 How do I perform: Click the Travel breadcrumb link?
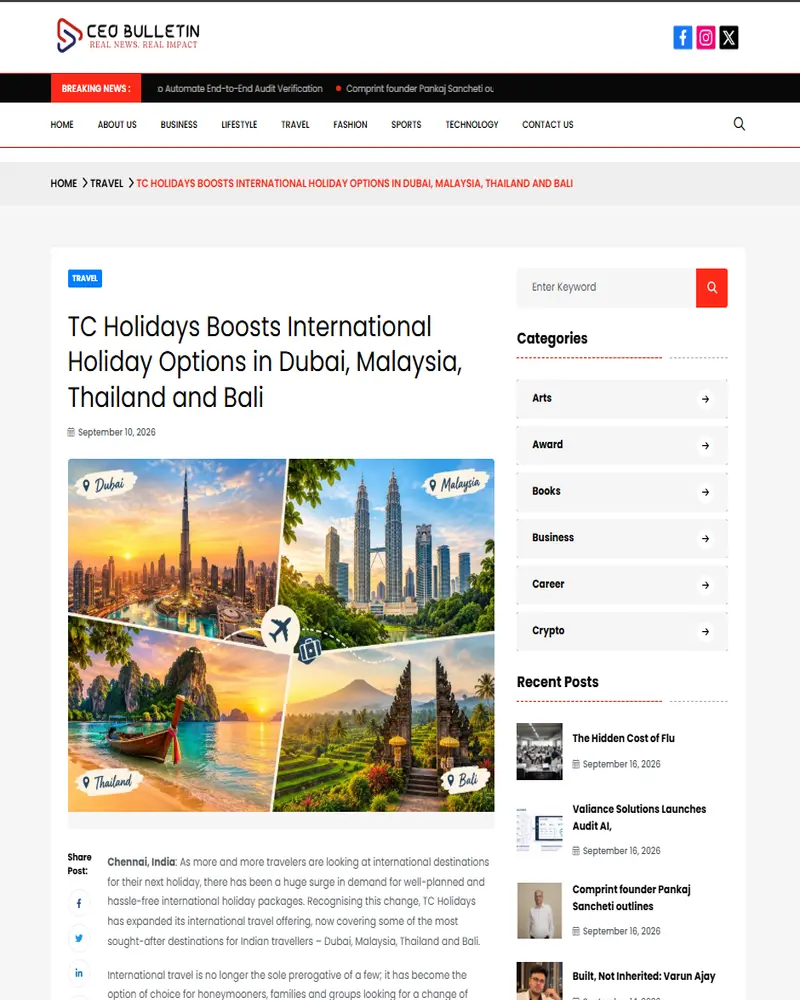coord(107,184)
